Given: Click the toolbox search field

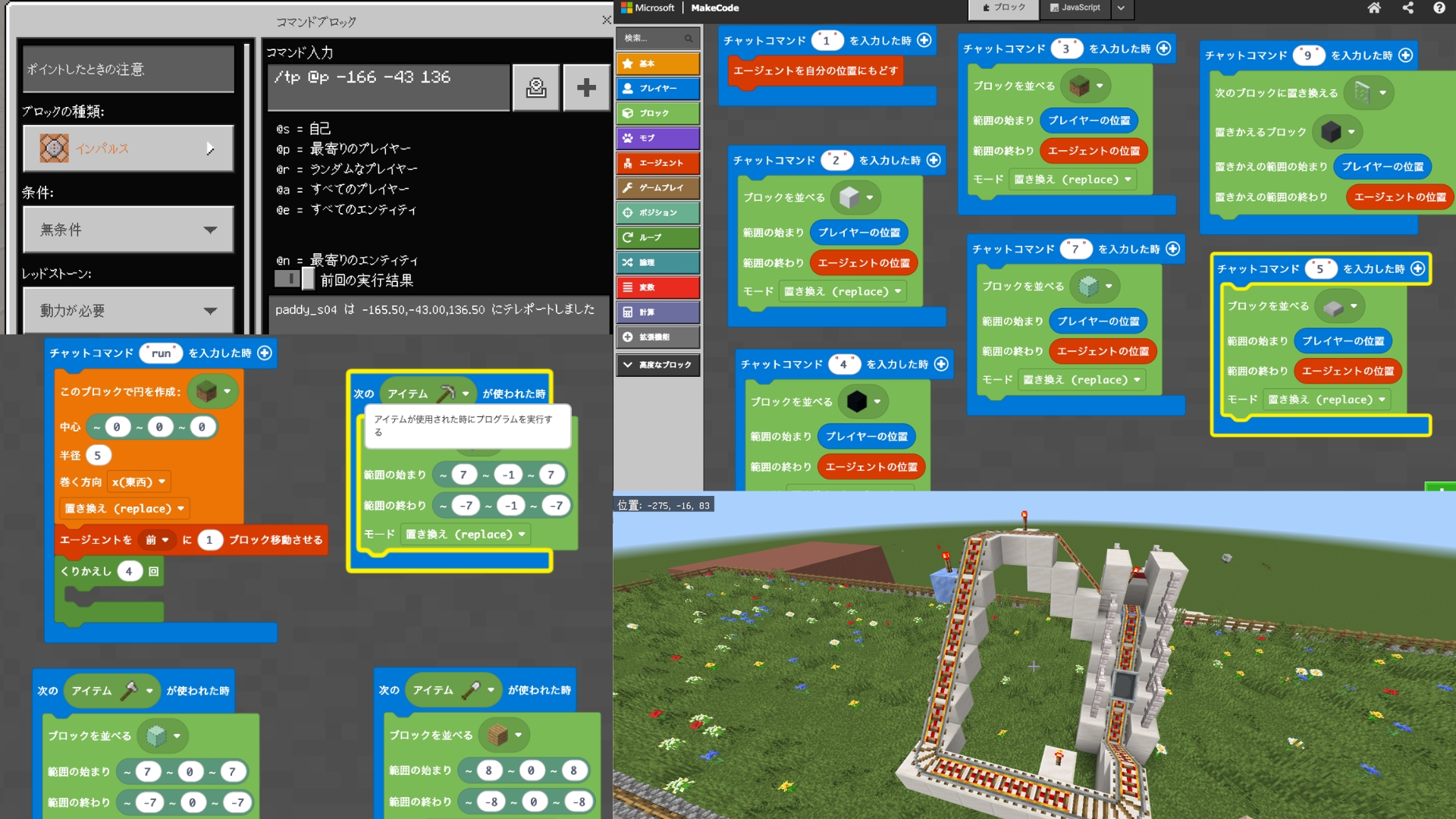Looking at the screenshot, I should [x=657, y=38].
